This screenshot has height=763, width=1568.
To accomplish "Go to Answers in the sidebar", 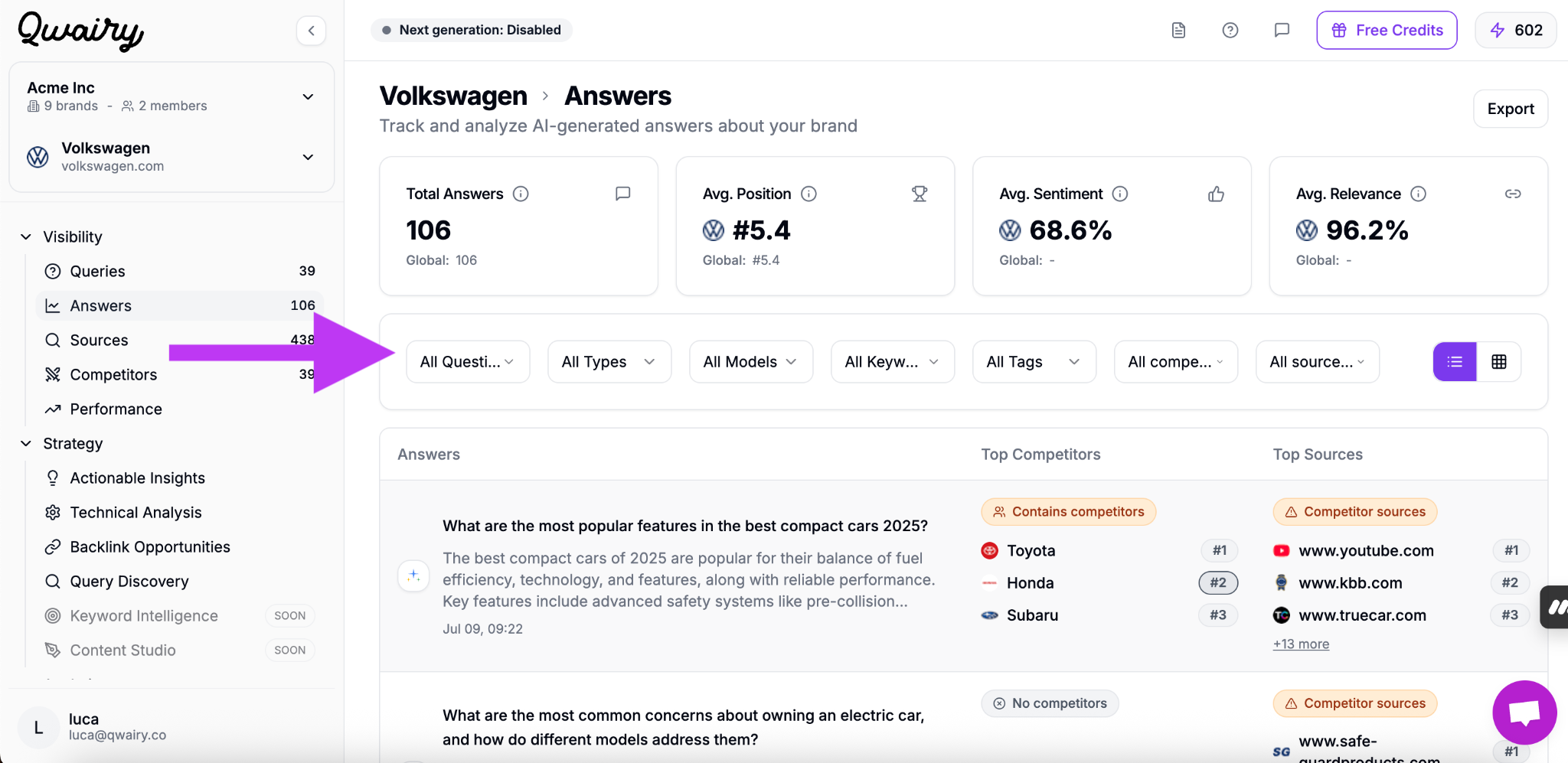I will point(179,306).
